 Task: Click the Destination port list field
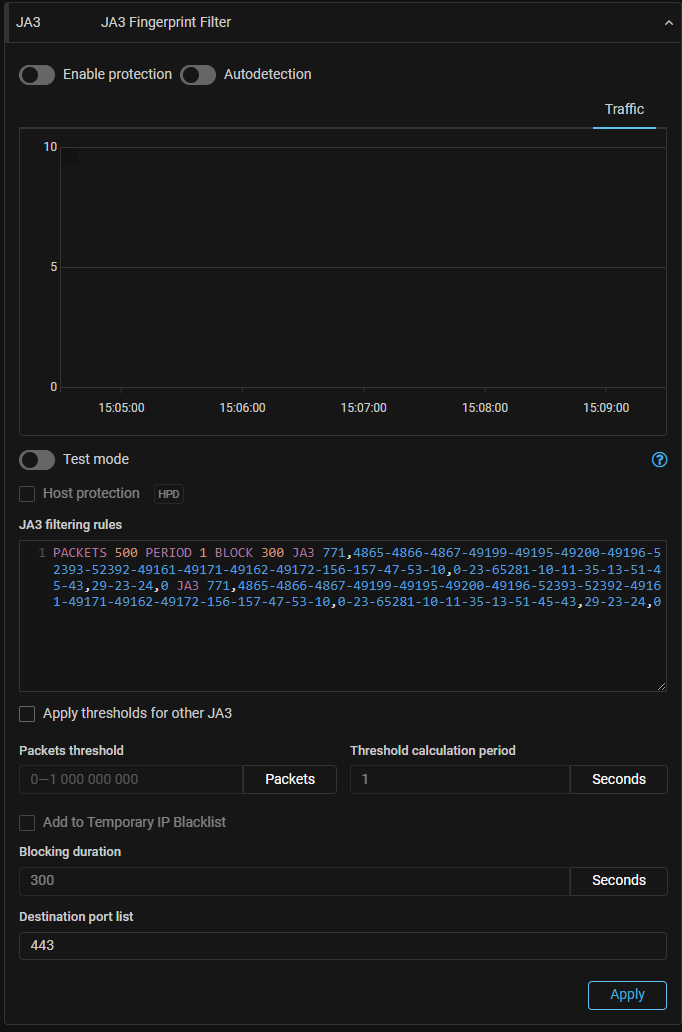pos(342,946)
